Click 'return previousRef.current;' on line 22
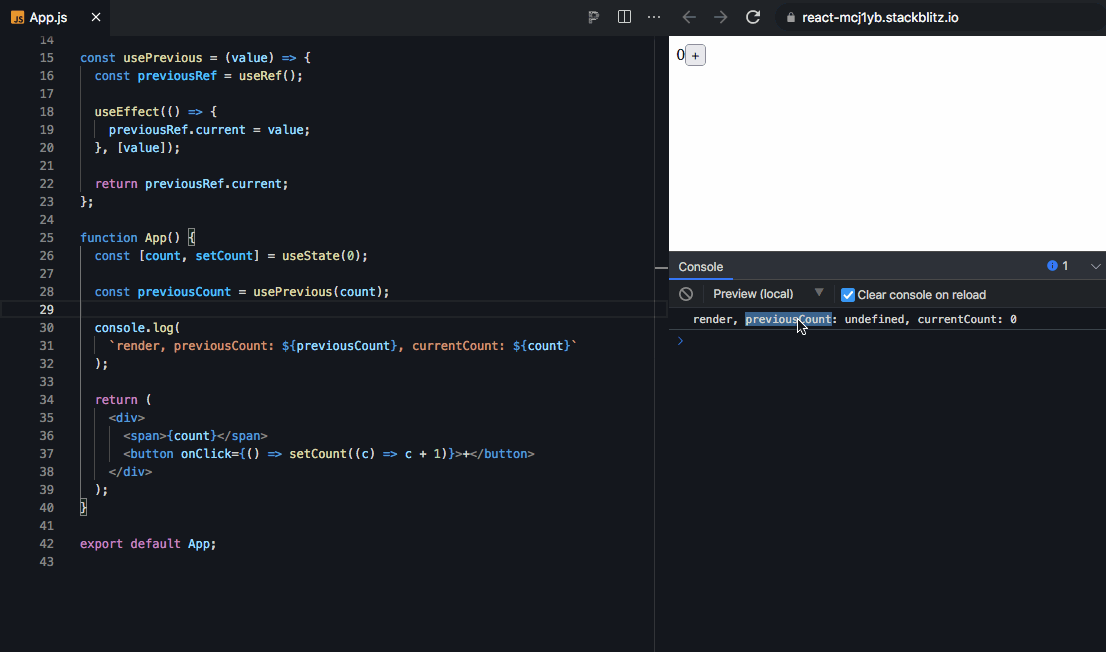The height and width of the screenshot is (652, 1106). click(x=192, y=183)
